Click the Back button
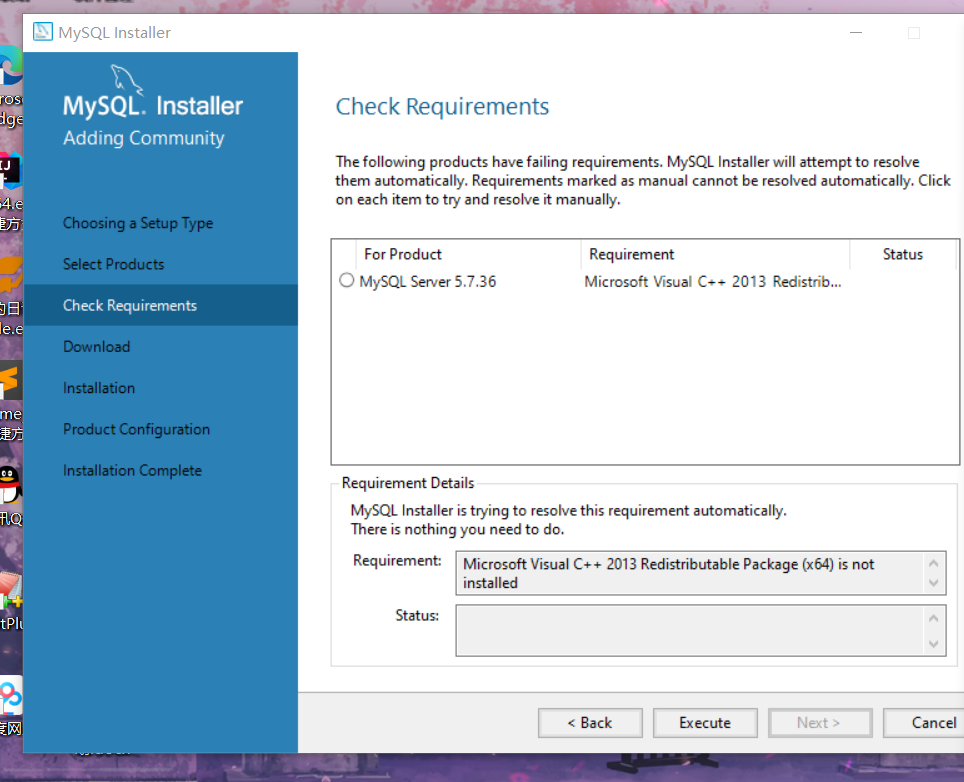Screen dimensions: 964x782 pyautogui.click(x=590, y=723)
